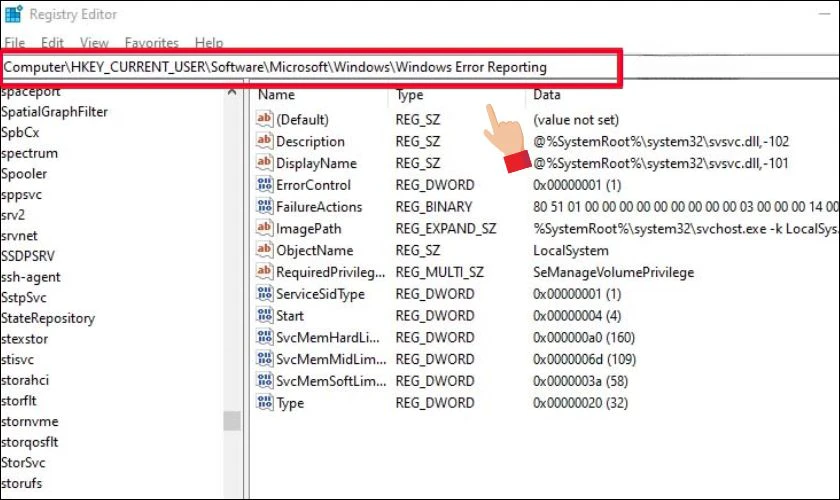Image resolution: width=840 pixels, height=500 pixels.
Task: Open the View menu
Action: 94,42
